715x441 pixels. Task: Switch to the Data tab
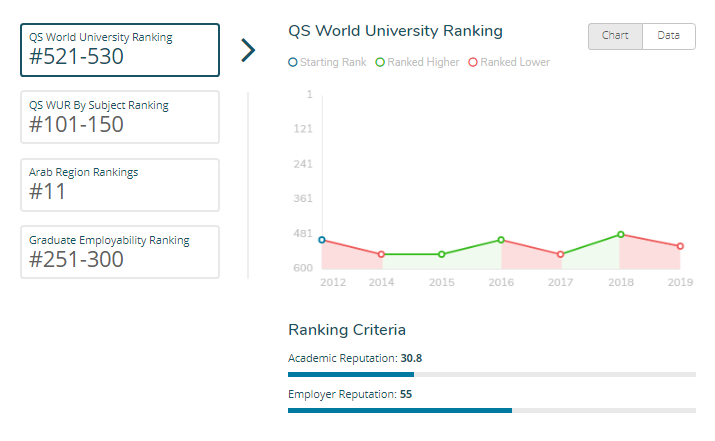pos(668,36)
